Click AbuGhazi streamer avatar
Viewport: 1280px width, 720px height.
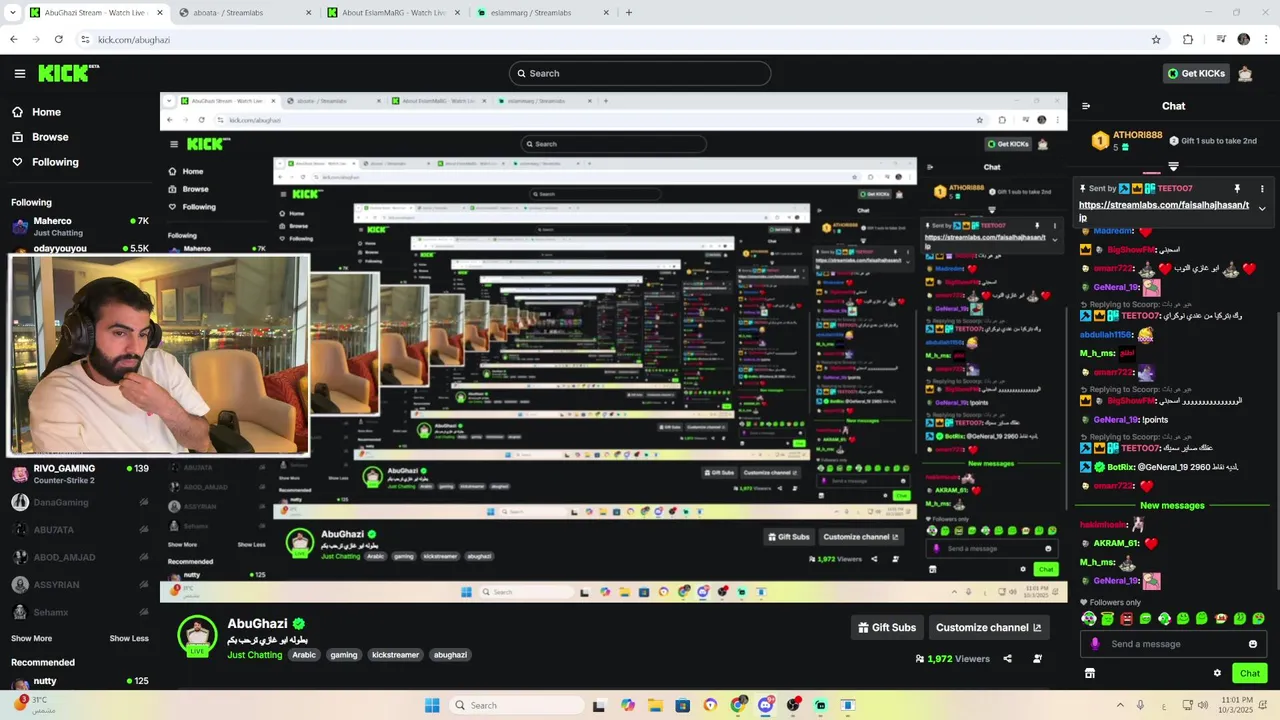pos(197,636)
